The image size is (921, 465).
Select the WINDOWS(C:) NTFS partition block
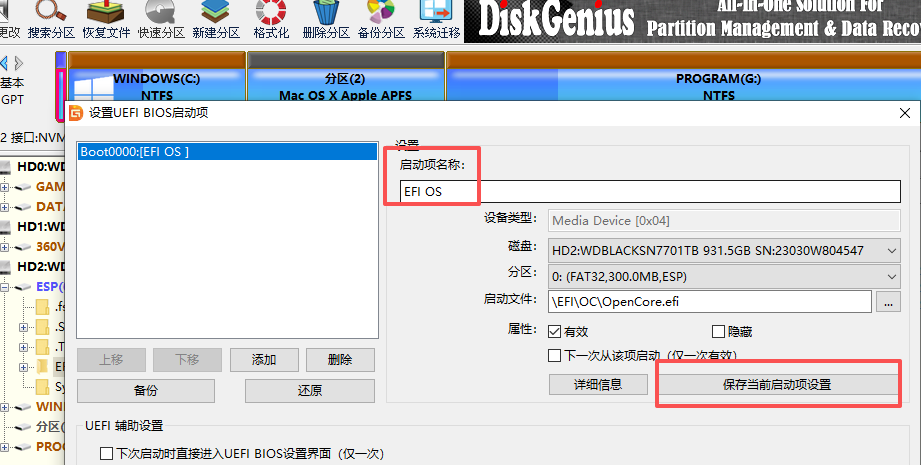(157, 77)
